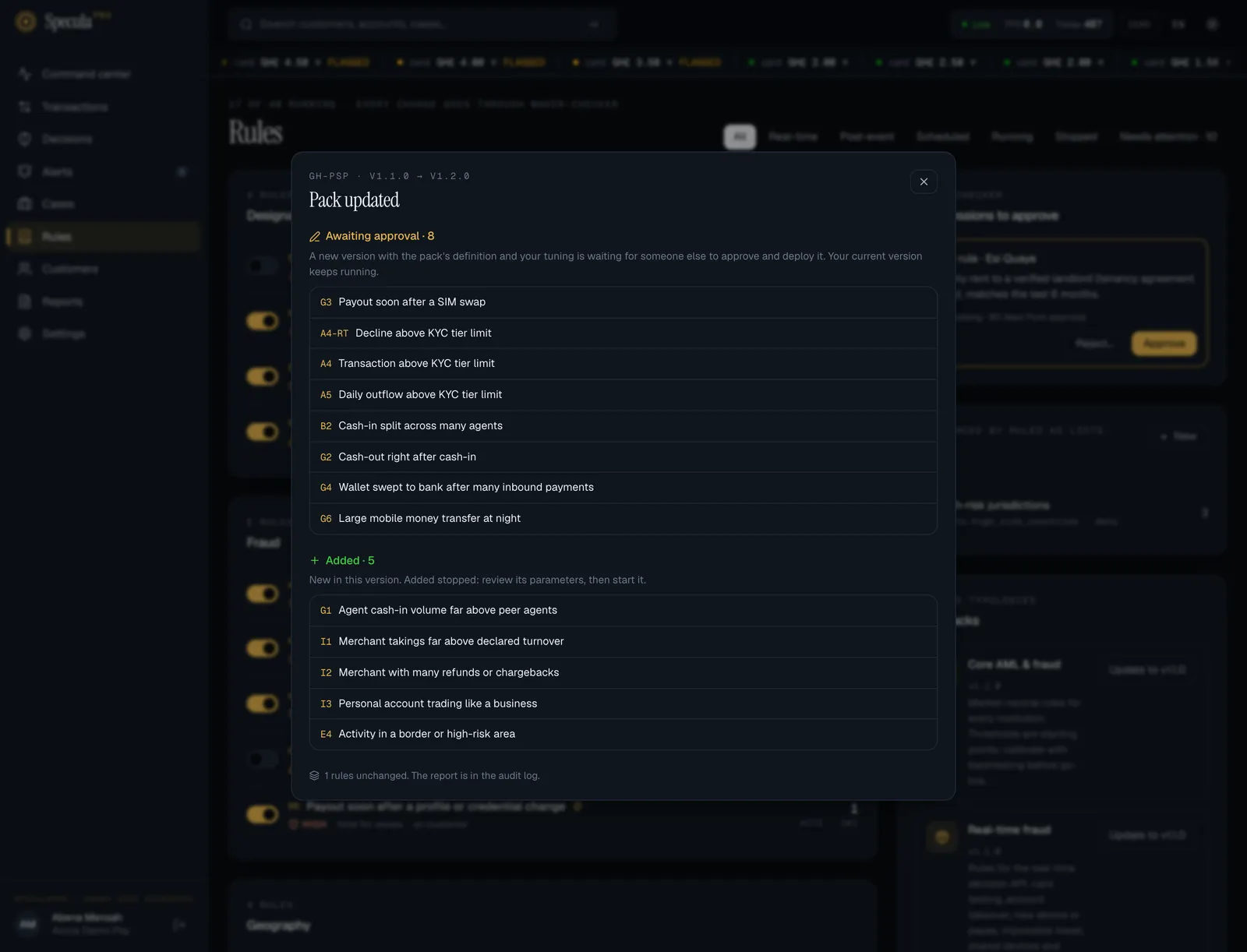Click the Specula logo icon
Viewport: 1247px width, 952px height.
(x=26, y=22)
